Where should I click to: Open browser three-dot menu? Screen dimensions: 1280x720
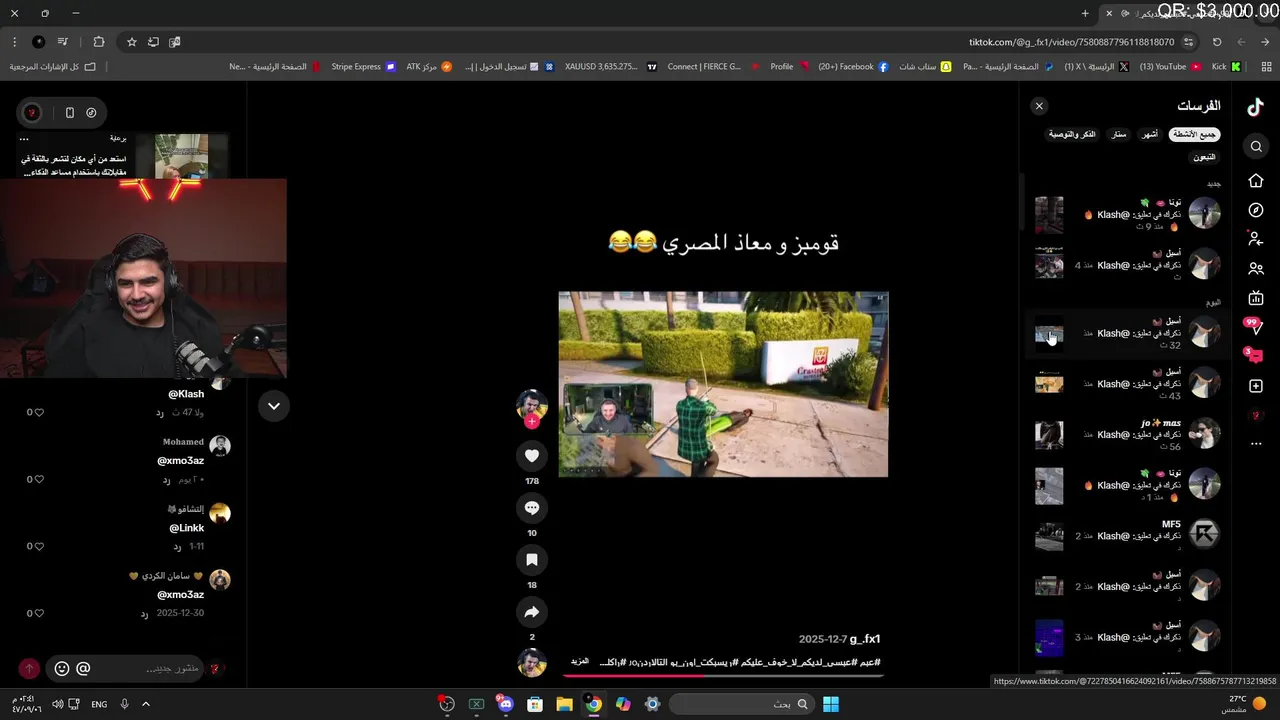pos(14,42)
